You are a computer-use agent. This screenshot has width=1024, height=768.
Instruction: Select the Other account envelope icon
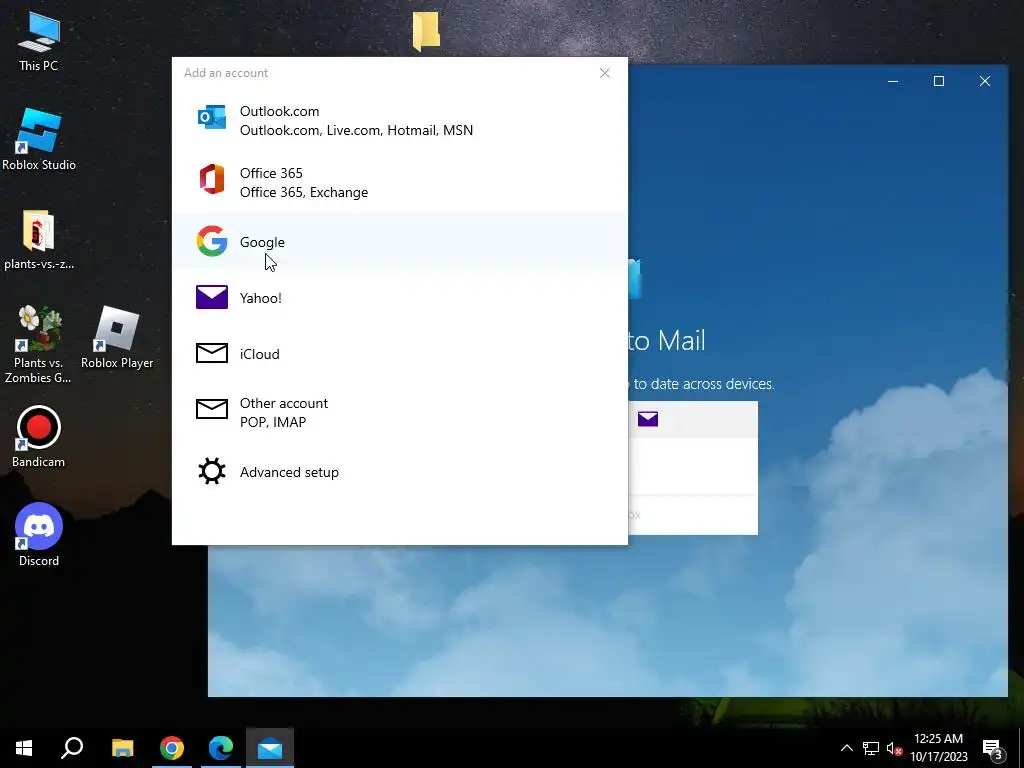coord(212,409)
